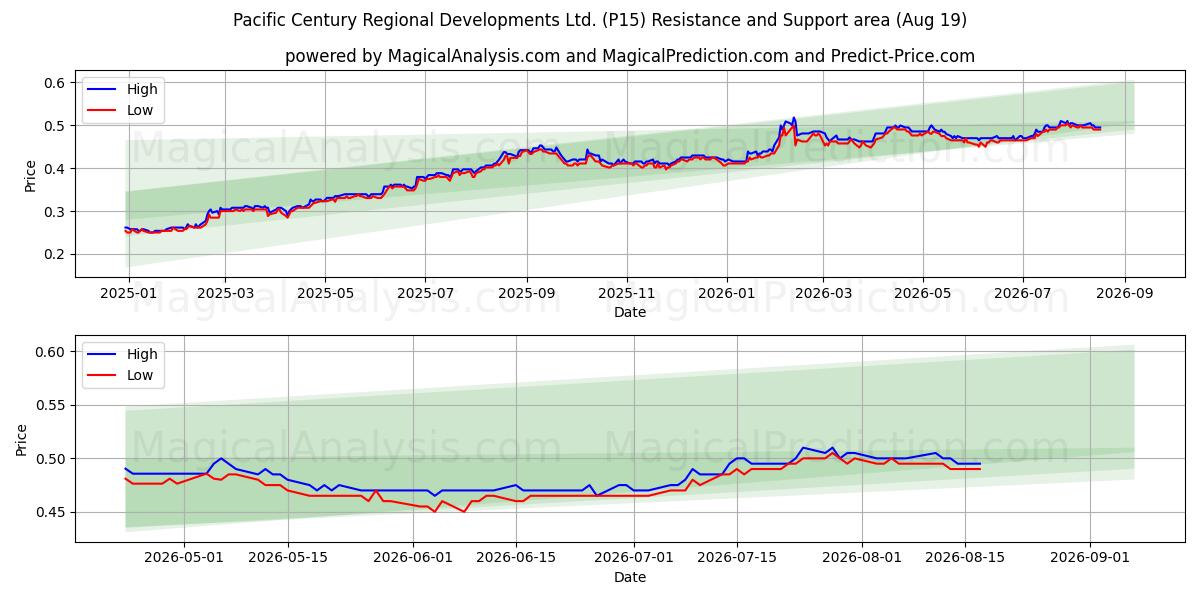Click the '2026-01' tick label
Viewport: 1200px width, 600px height.
(x=727, y=294)
